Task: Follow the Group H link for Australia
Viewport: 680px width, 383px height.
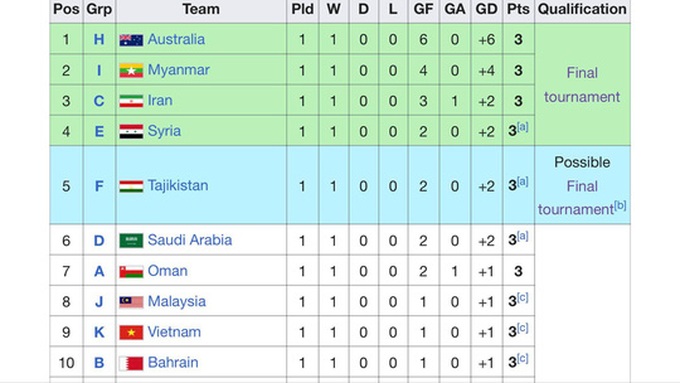Action: click(x=99, y=39)
